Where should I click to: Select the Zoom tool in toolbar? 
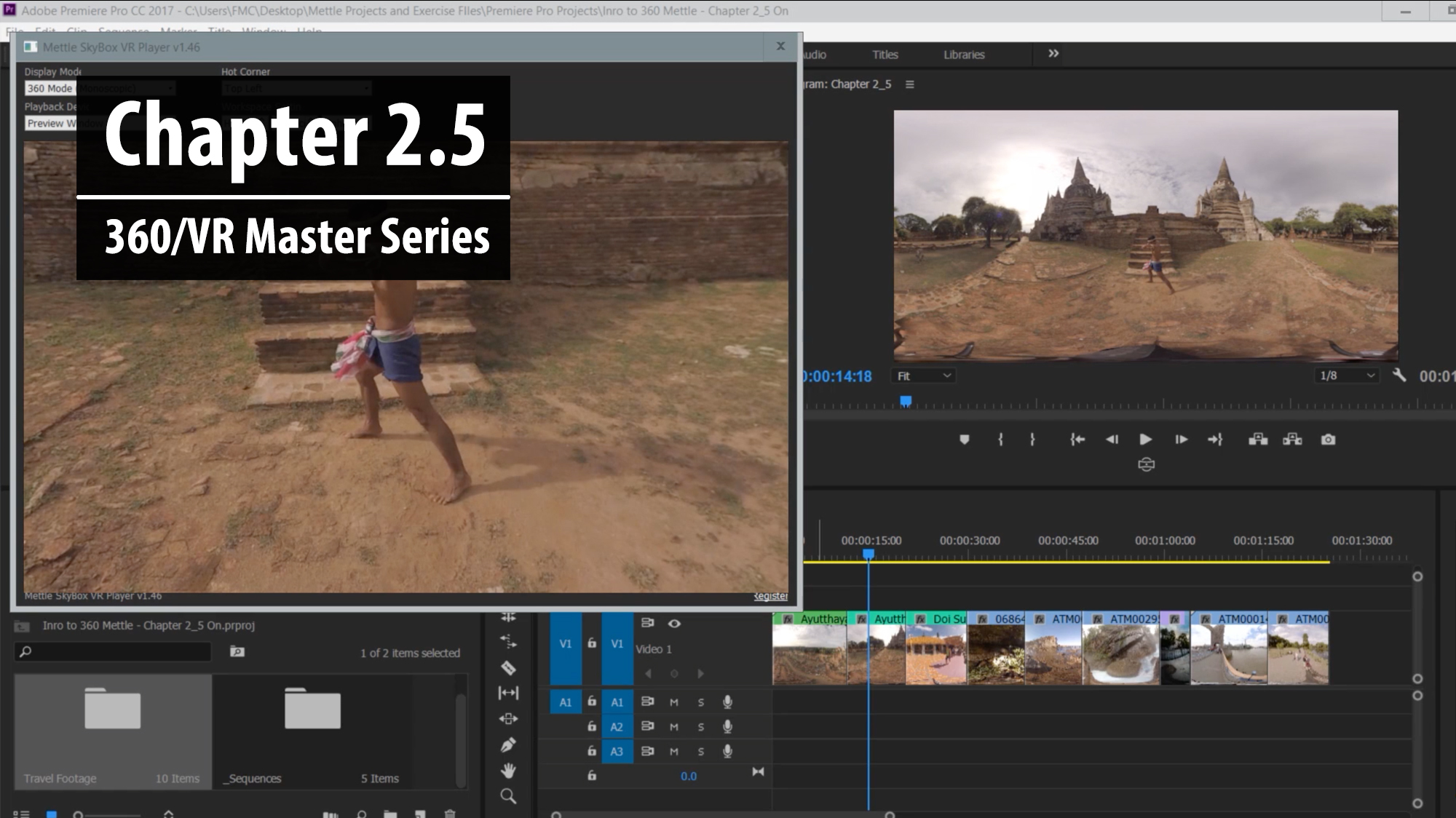click(x=508, y=796)
